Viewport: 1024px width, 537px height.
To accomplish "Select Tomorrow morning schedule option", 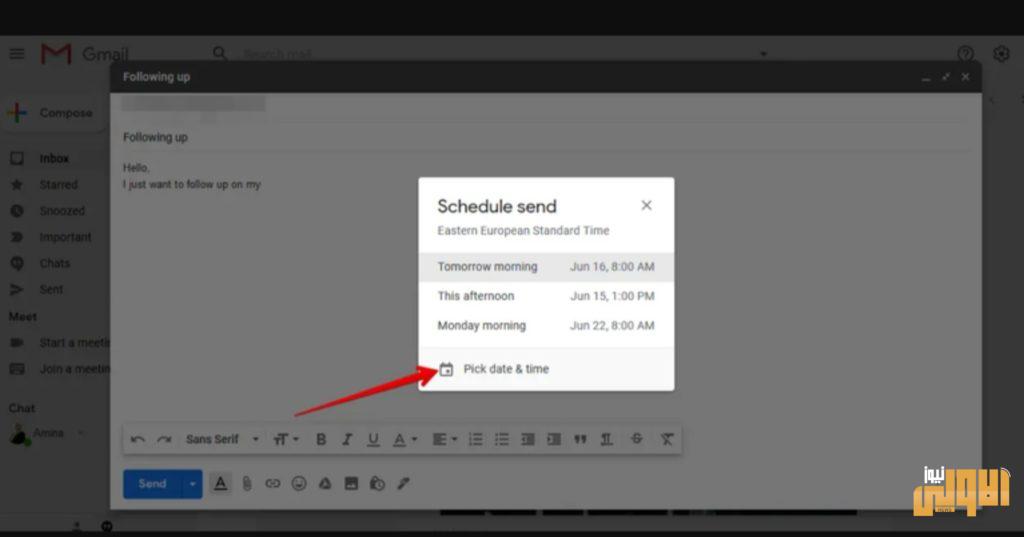I will (x=546, y=267).
